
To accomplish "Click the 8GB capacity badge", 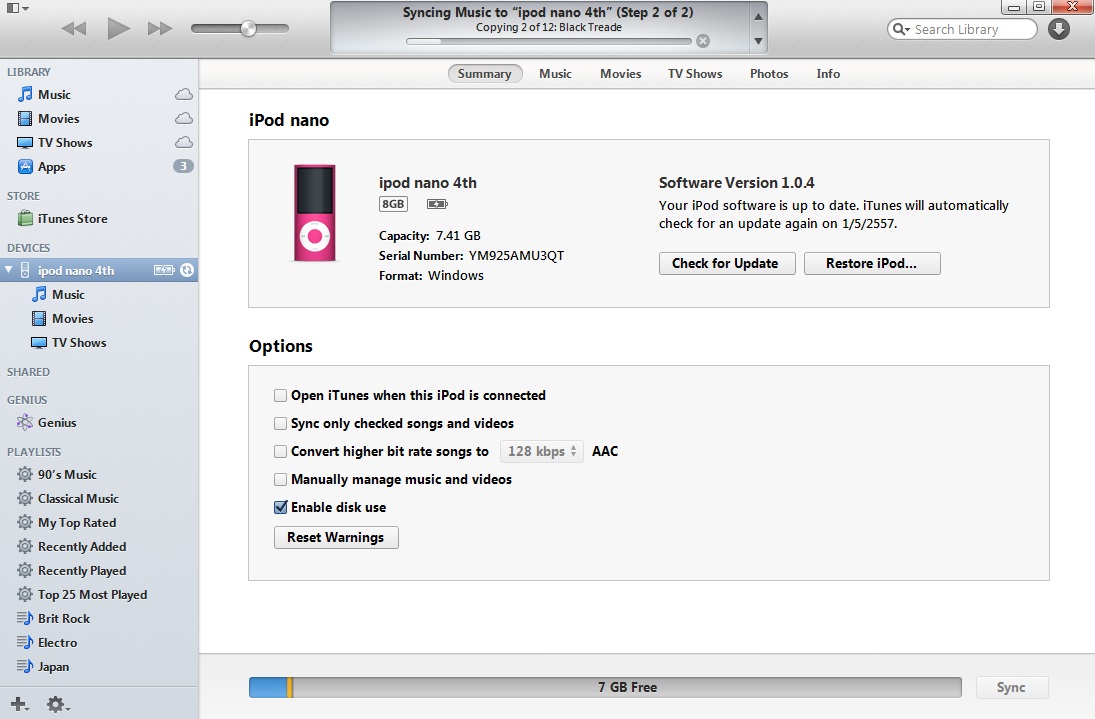I will (x=393, y=204).
